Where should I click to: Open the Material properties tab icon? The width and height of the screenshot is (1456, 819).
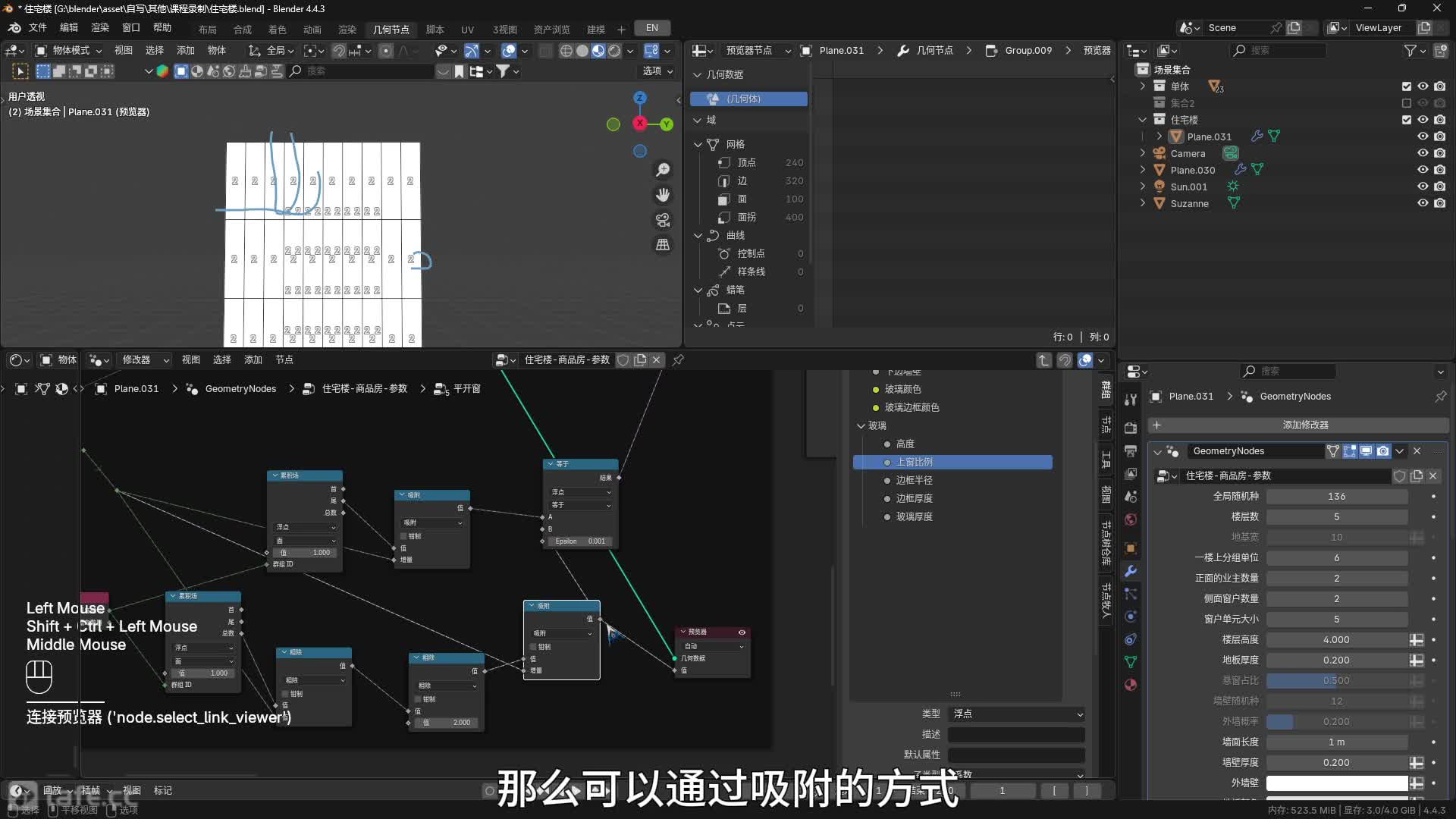point(1131,685)
